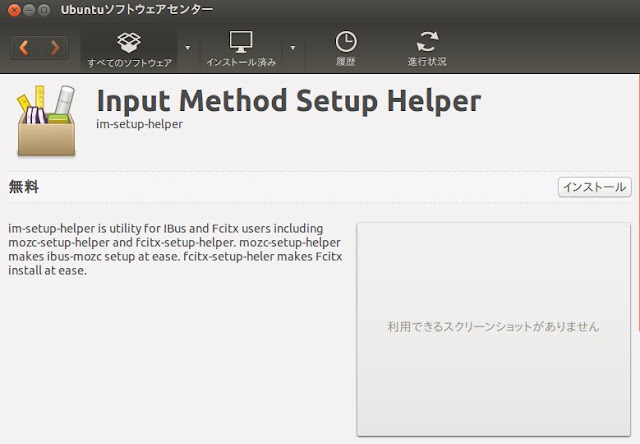The image size is (640, 444).
Task: Close the Ubuntu Software Center window
Action: [14, 10]
